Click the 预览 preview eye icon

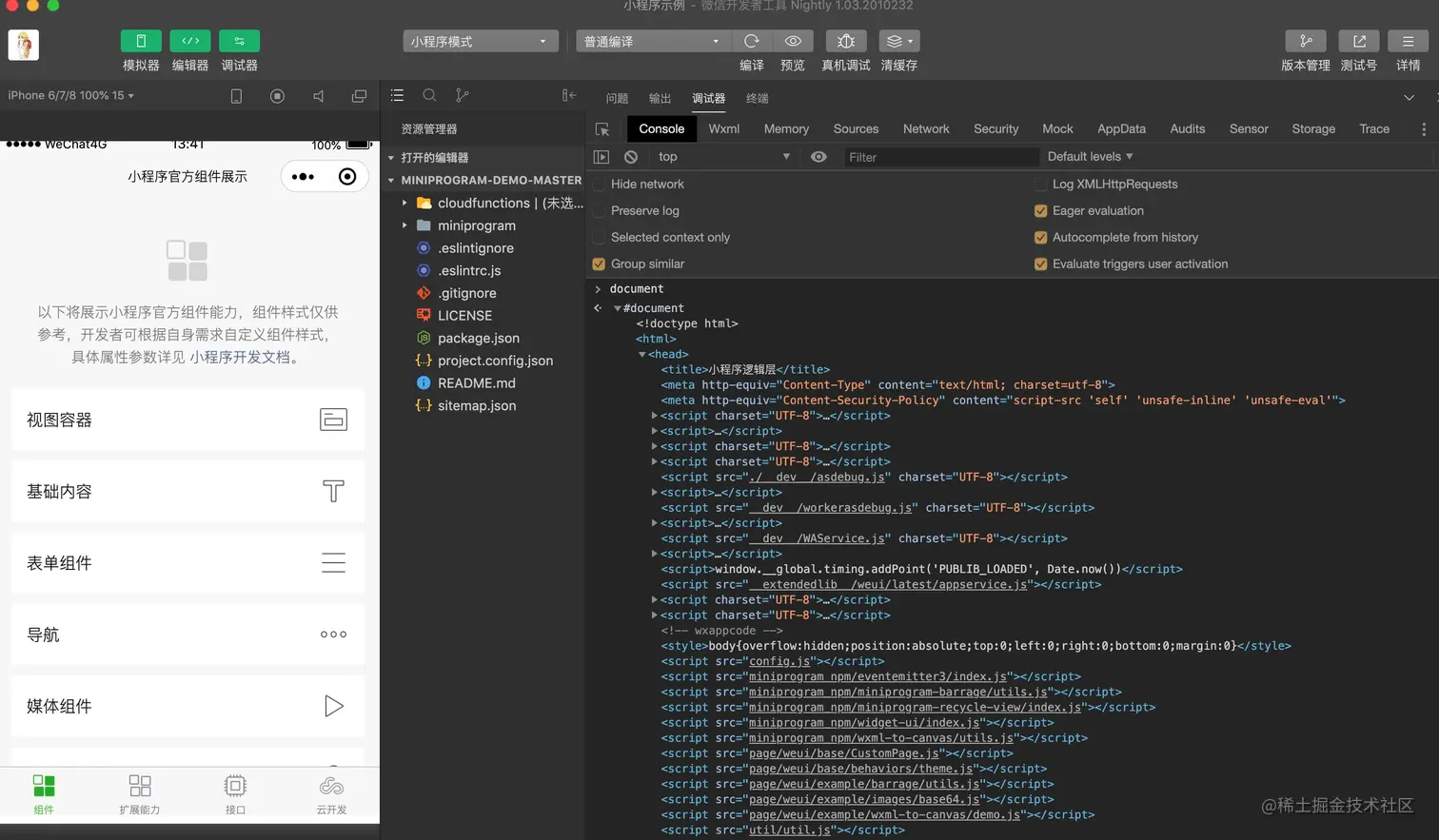(793, 41)
